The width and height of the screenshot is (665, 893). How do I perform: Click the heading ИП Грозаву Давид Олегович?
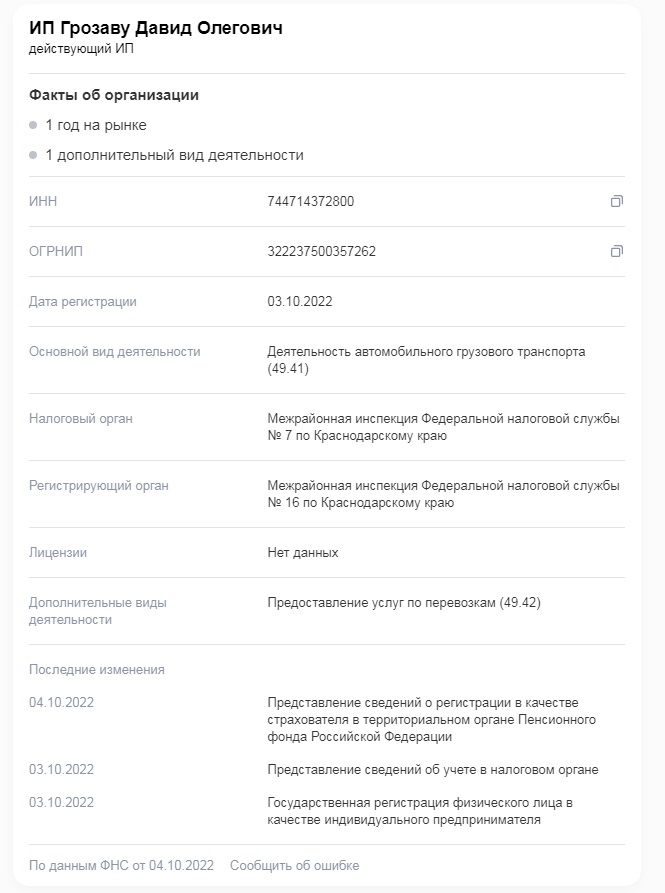[x=155, y=27]
